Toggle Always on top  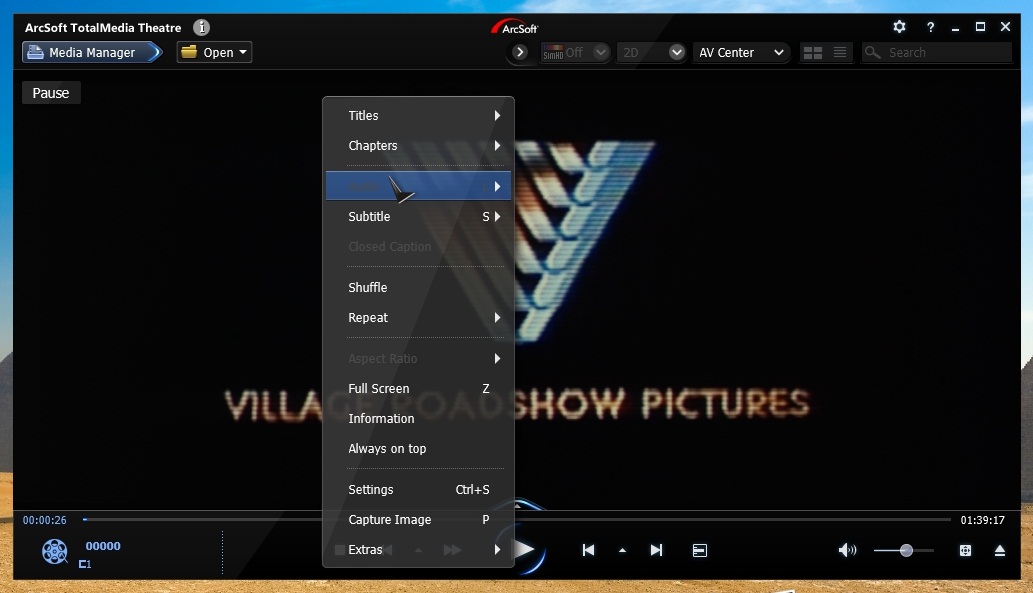[418, 449]
